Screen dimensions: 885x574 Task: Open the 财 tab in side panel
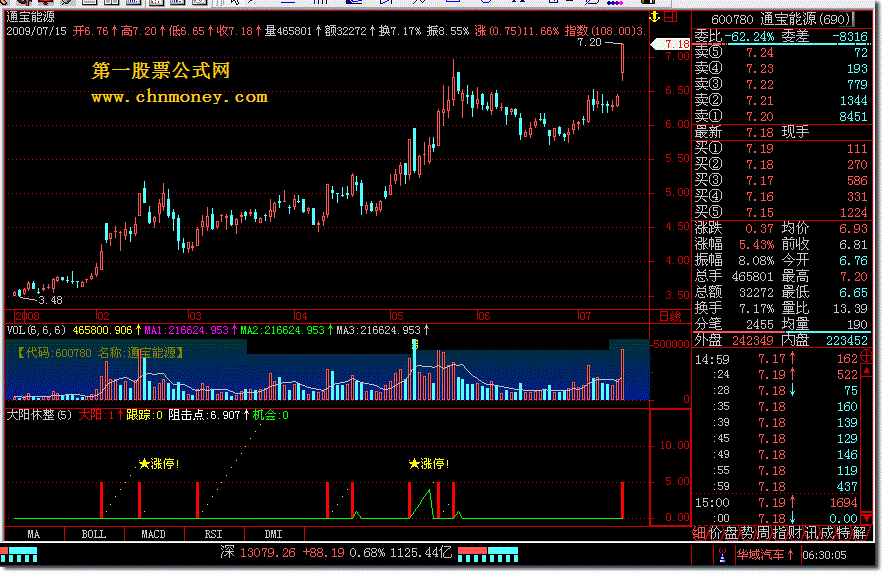click(x=795, y=533)
